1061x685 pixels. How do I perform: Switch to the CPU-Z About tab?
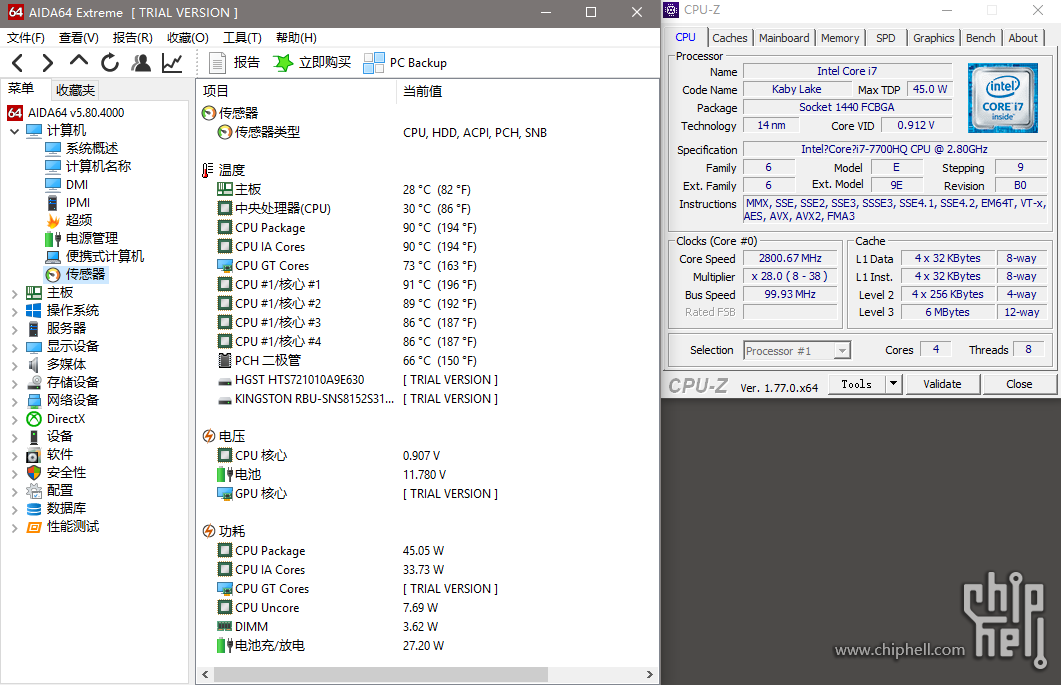(1022, 38)
